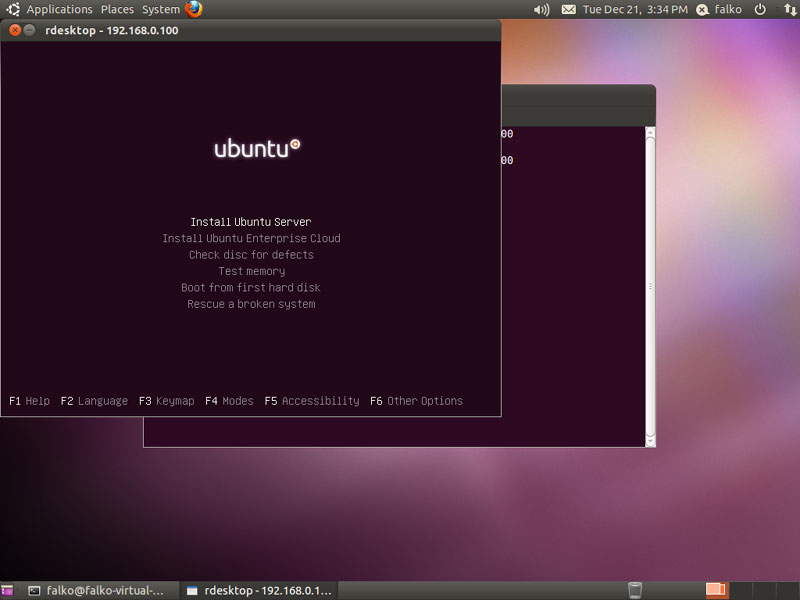Viewport: 800px width, 600px height.
Task: Open the Trash icon in bottom panel
Action: point(634,590)
